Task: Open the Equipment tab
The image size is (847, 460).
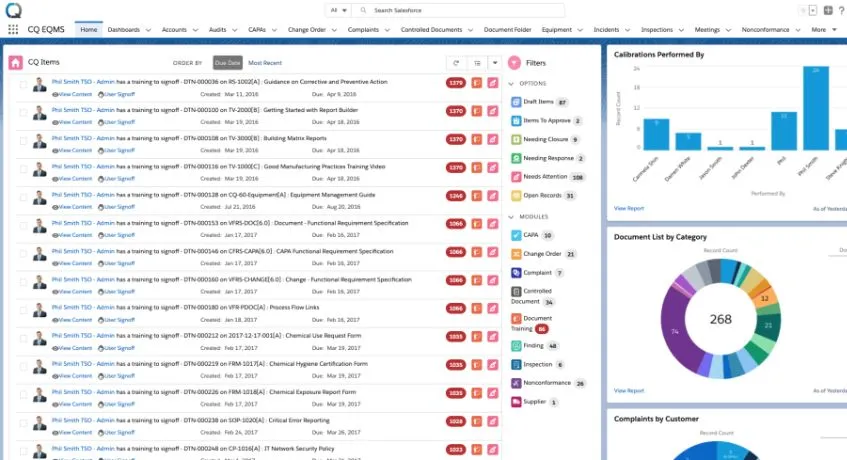Action: (x=556, y=30)
